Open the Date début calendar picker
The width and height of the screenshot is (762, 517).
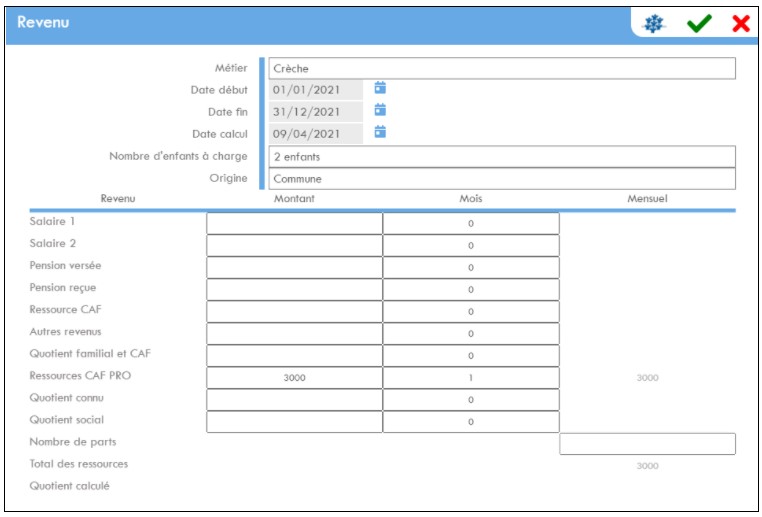[x=380, y=88]
